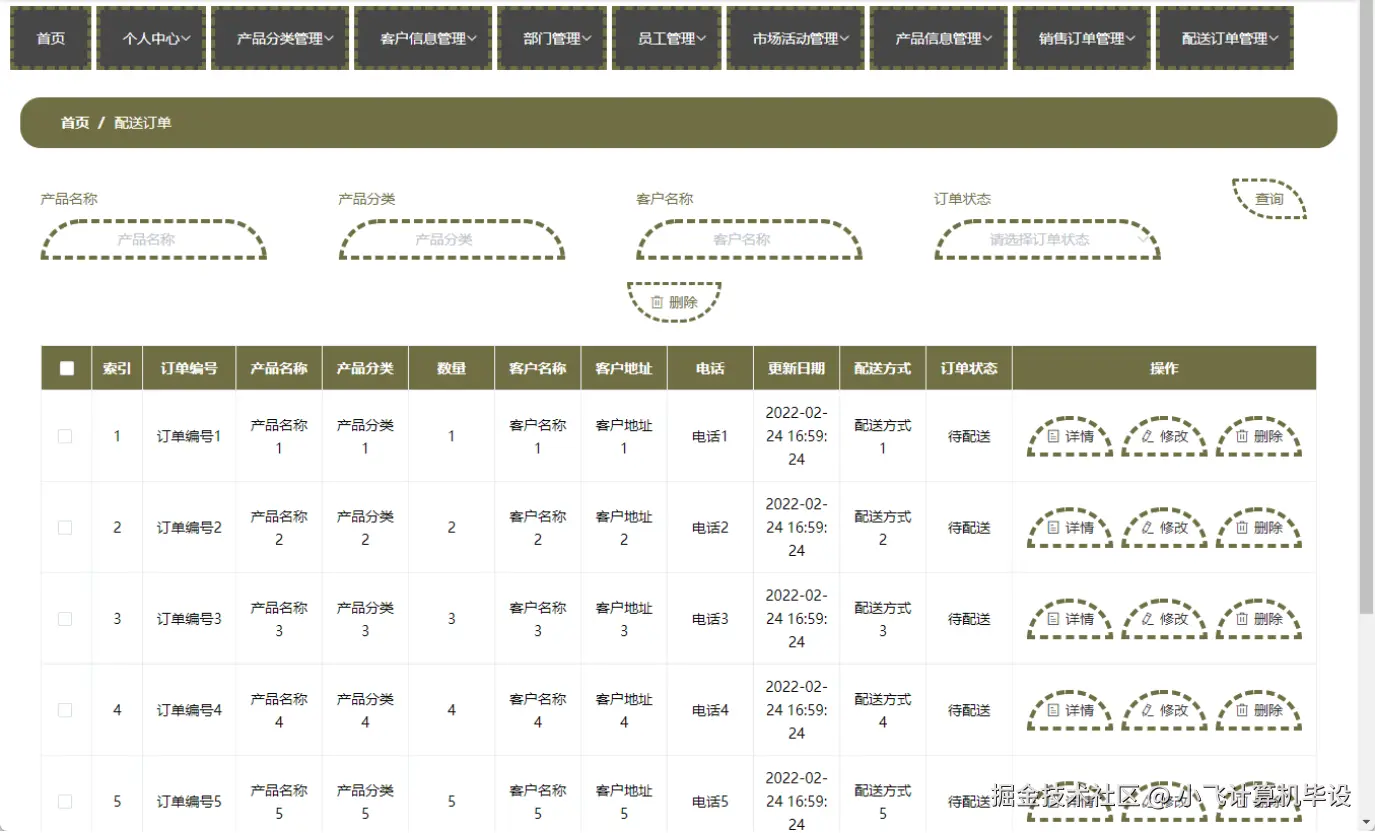Expand the 产品信息管理 menu
Viewport: 1375px width, 833px height.
click(x=939, y=38)
